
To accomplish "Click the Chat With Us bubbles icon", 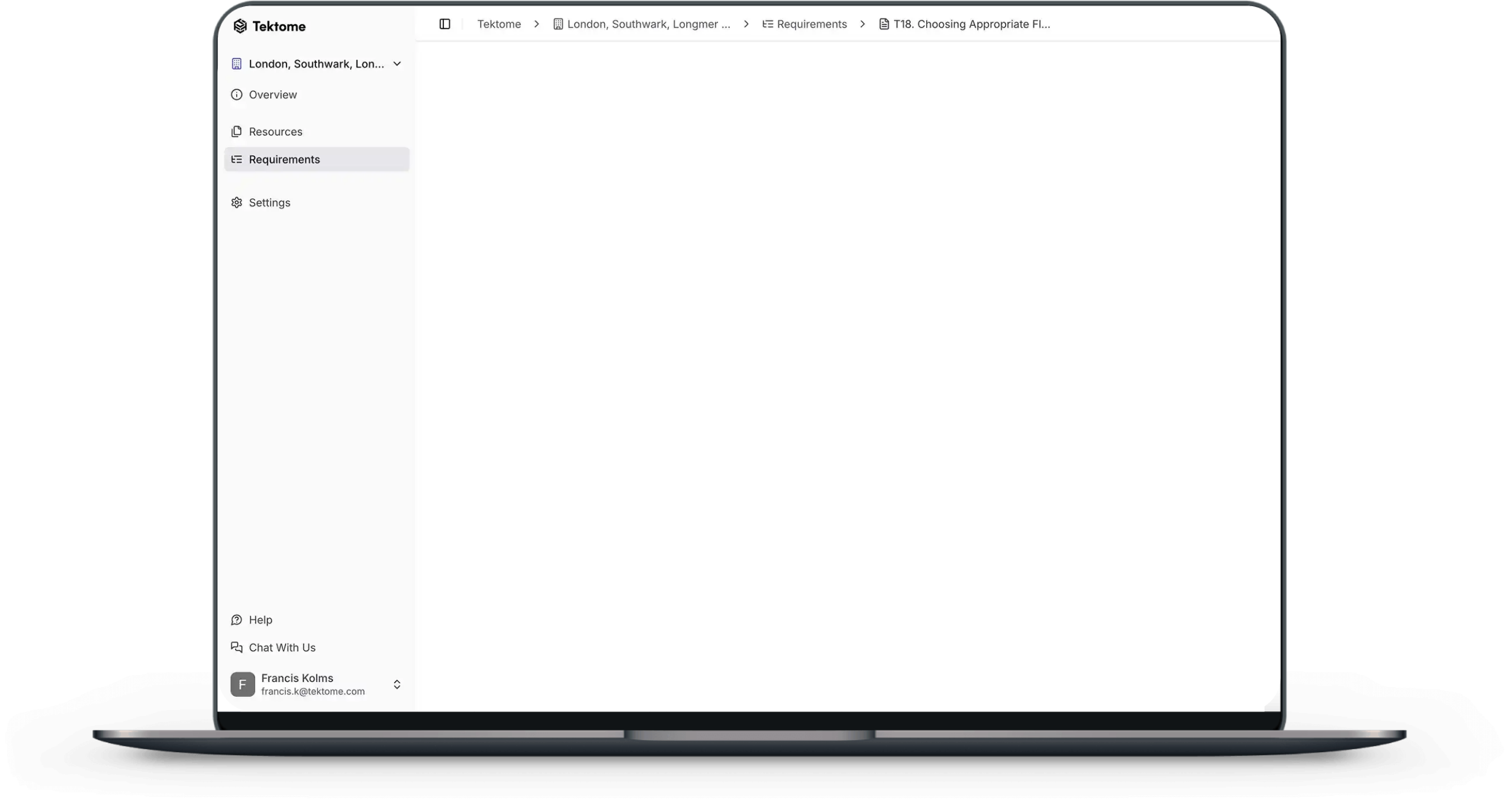I will tap(237, 647).
